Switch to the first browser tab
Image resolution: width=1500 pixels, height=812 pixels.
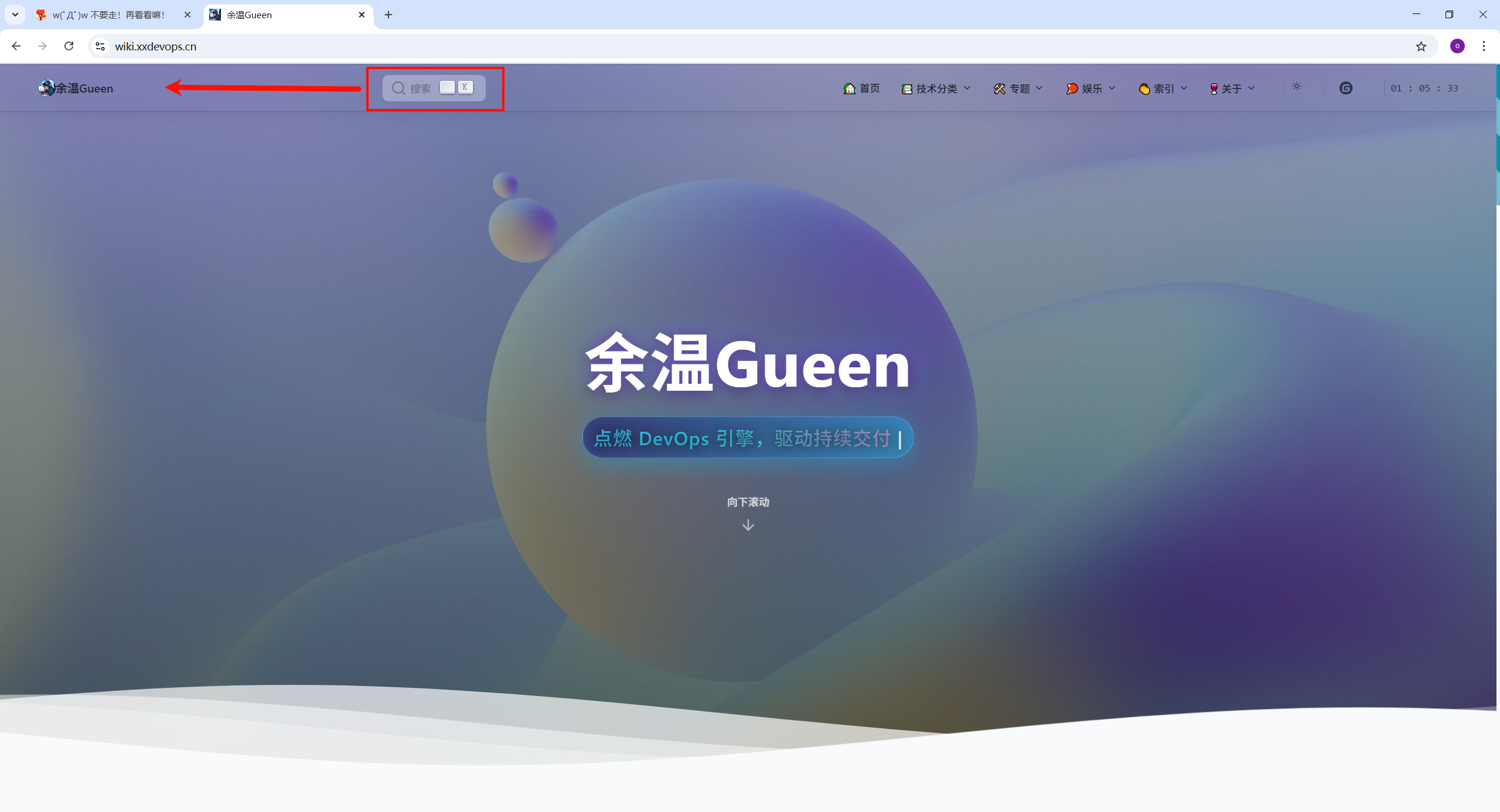pyautogui.click(x=108, y=15)
